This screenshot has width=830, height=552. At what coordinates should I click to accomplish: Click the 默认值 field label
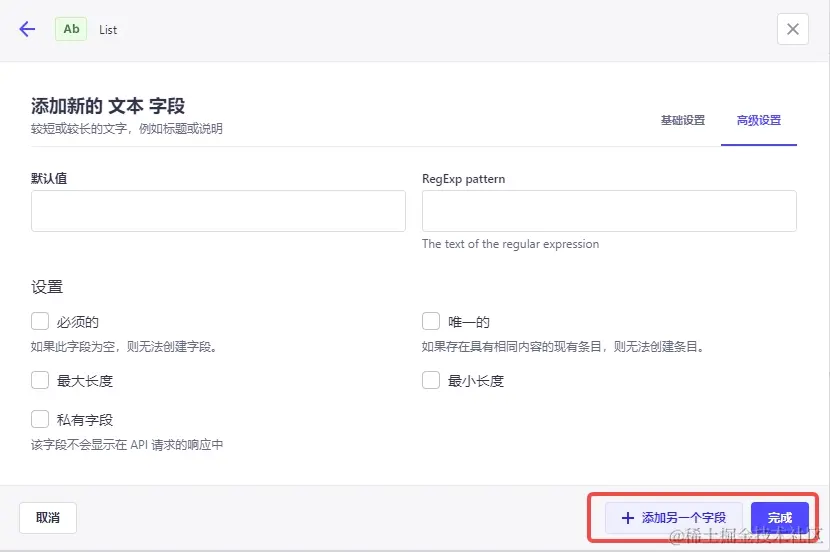[x=49, y=179]
